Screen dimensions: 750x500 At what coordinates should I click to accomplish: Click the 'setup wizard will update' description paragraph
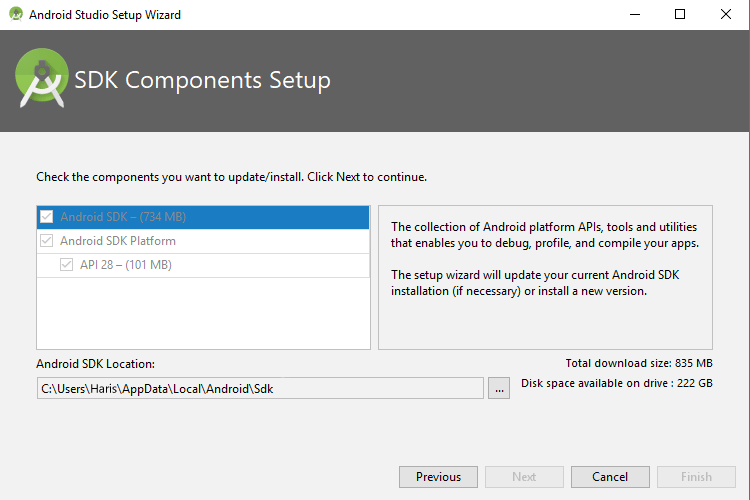click(x=535, y=283)
